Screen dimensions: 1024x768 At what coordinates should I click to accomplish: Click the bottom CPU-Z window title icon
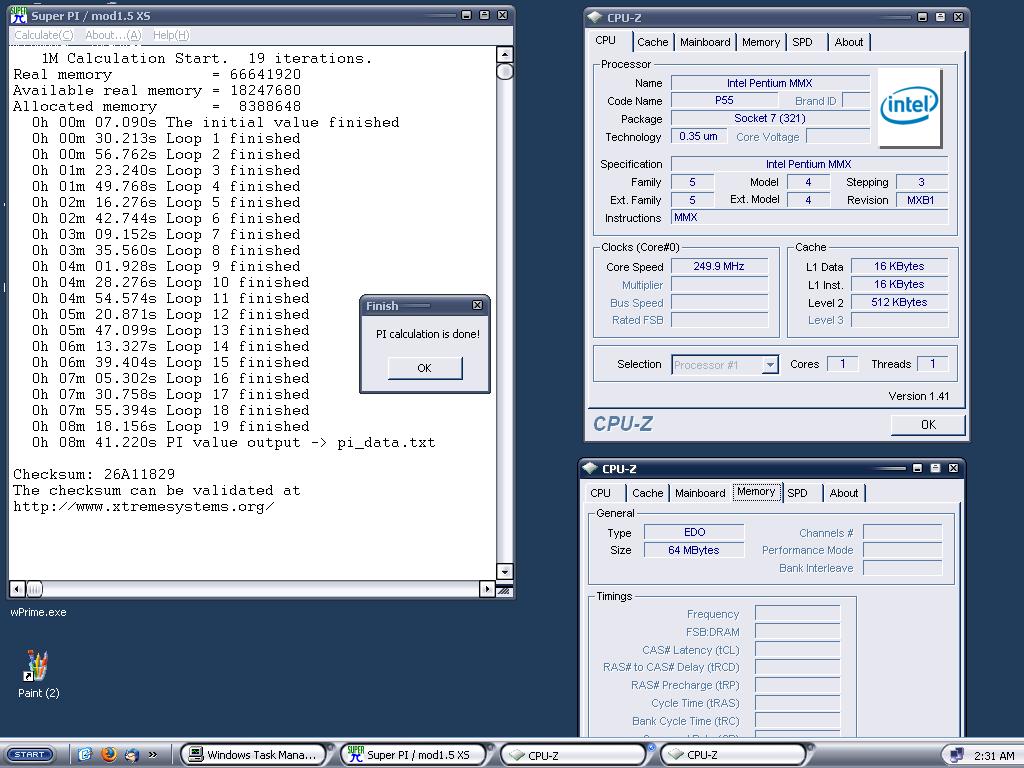click(x=590, y=468)
